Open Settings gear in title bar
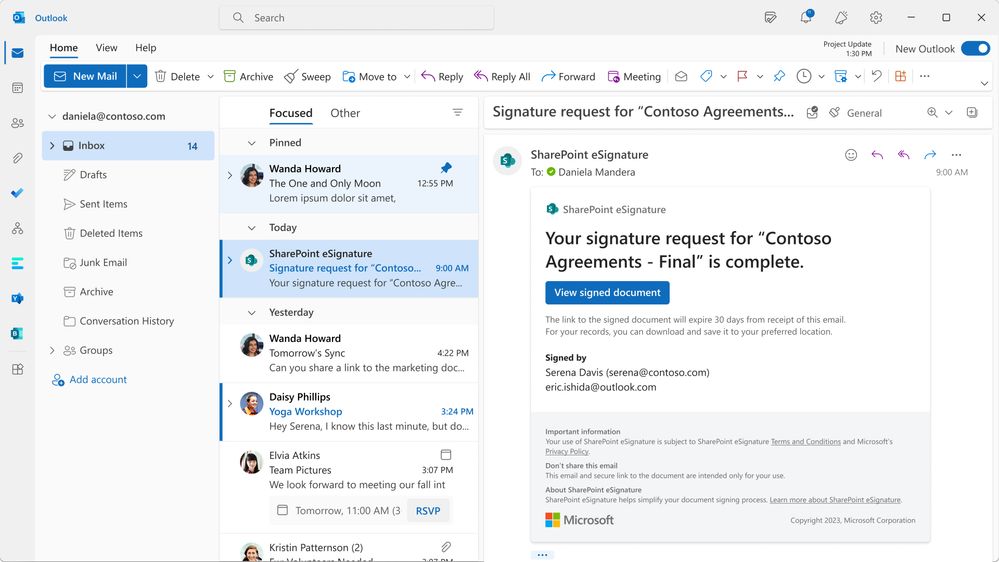The image size is (999, 562). coord(876,17)
